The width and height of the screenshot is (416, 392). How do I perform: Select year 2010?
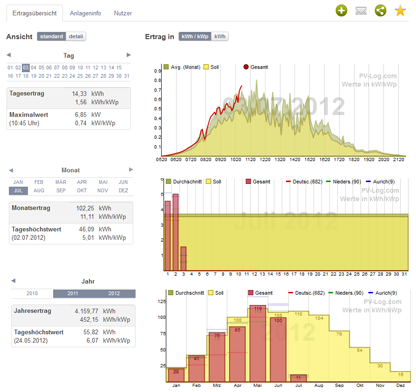(32, 293)
